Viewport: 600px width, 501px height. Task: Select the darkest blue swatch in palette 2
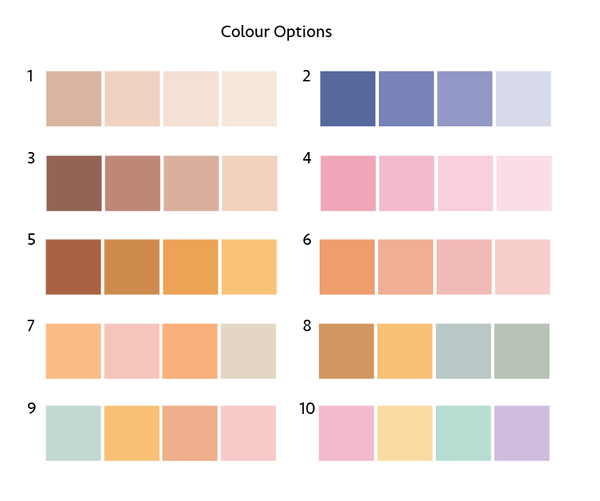tap(347, 99)
